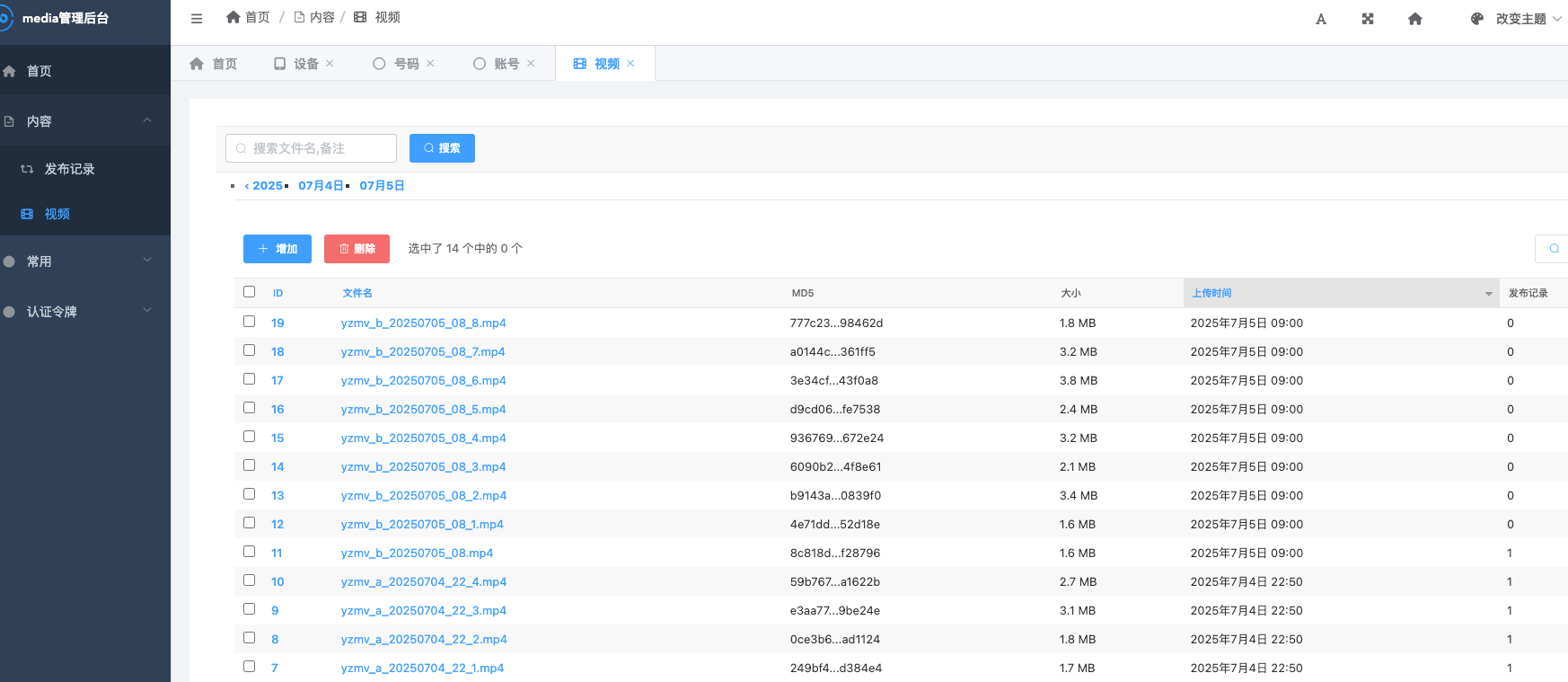1568x682 pixels.
Task: Close the 设备 tab with its X
Action: [x=330, y=63]
